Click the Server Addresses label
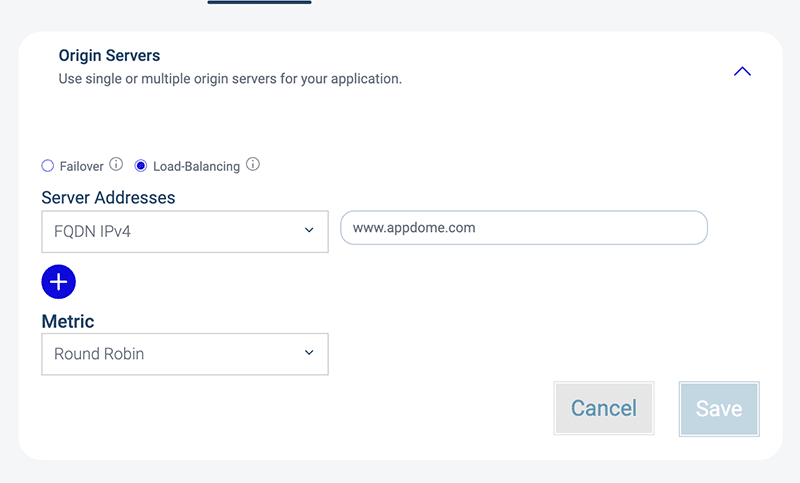Viewport: 800px width, 483px height. (x=108, y=198)
